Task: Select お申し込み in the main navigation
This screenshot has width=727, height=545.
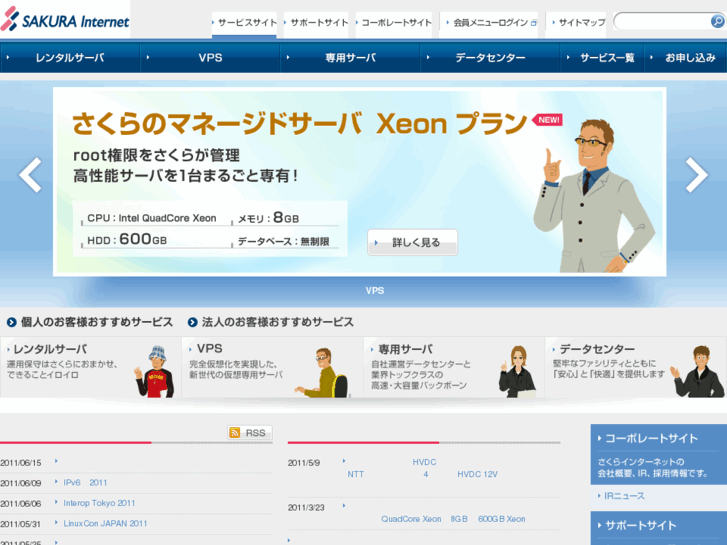Action: (x=686, y=58)
